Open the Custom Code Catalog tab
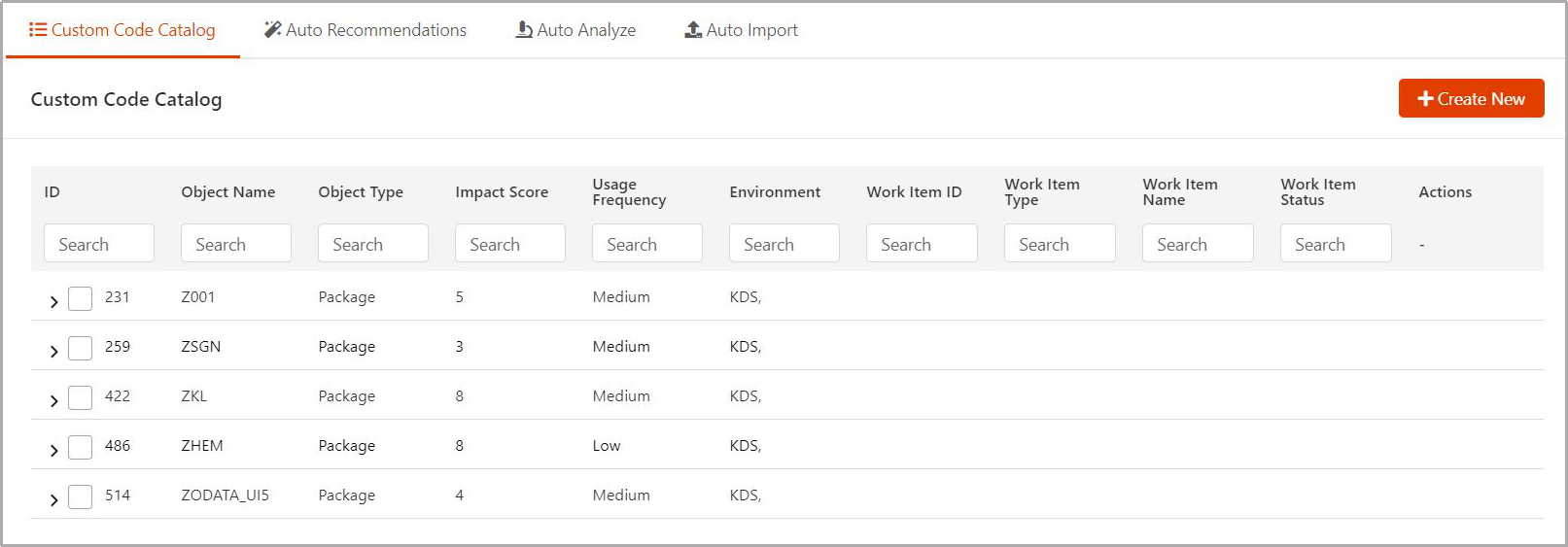This screenshot has height=547, width=1568. 122,30
